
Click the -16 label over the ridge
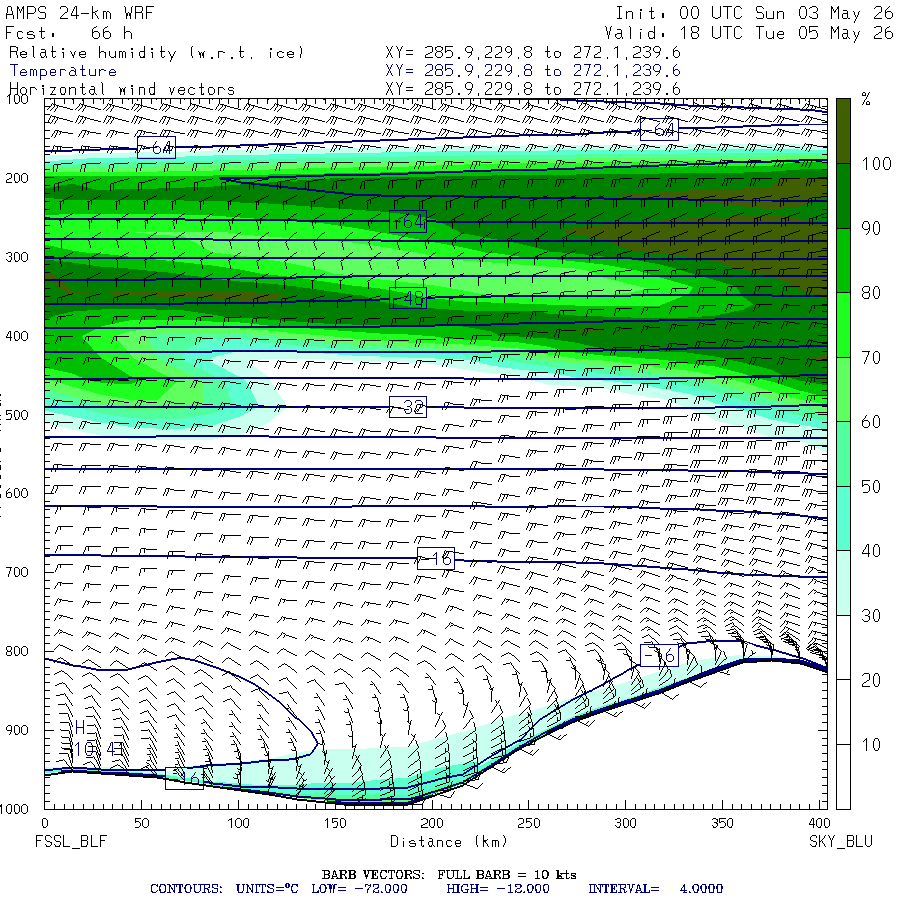click(659, 655)
